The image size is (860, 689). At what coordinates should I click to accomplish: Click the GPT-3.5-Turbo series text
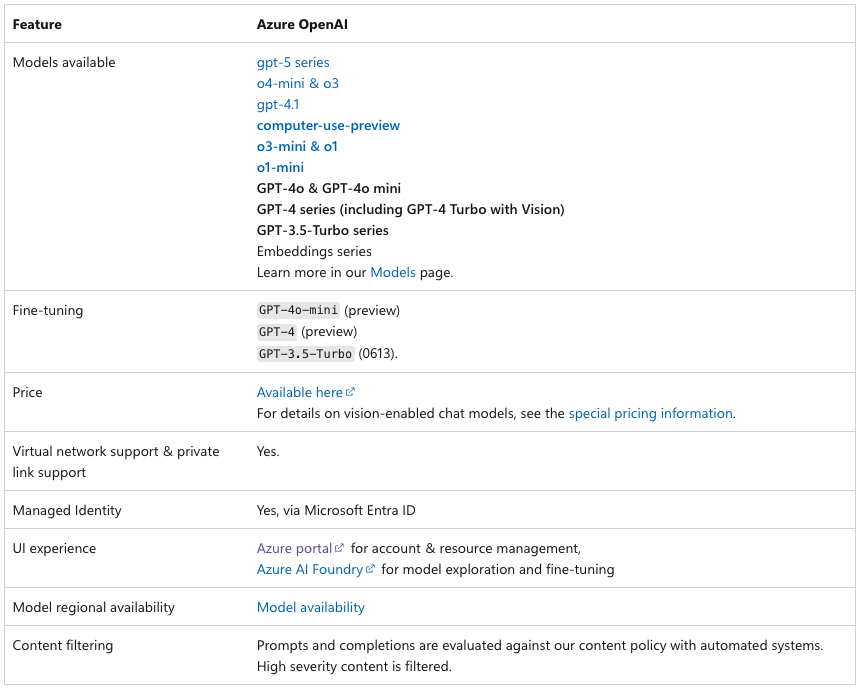pos(322,230)
